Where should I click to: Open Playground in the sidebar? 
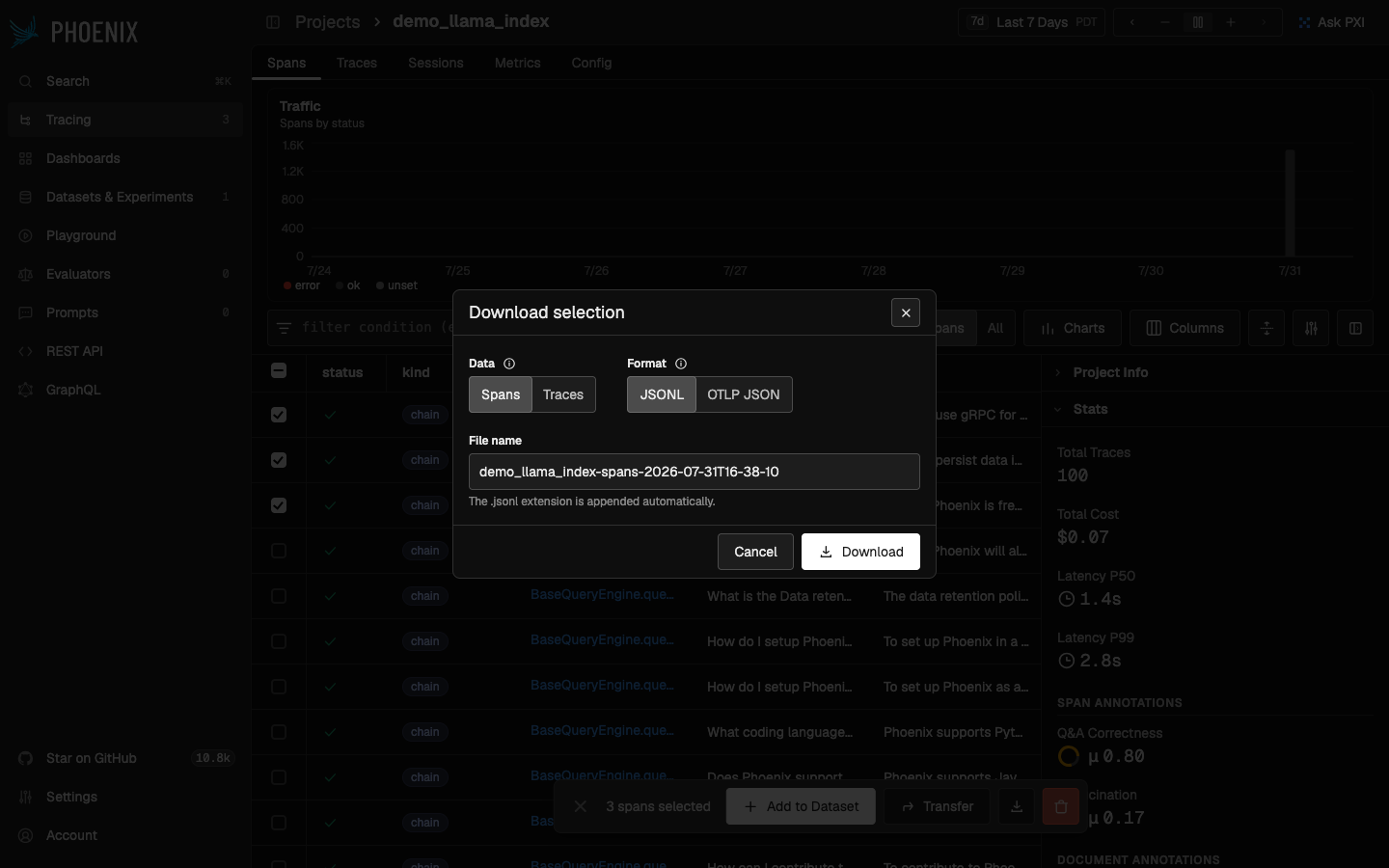[125, 235]
